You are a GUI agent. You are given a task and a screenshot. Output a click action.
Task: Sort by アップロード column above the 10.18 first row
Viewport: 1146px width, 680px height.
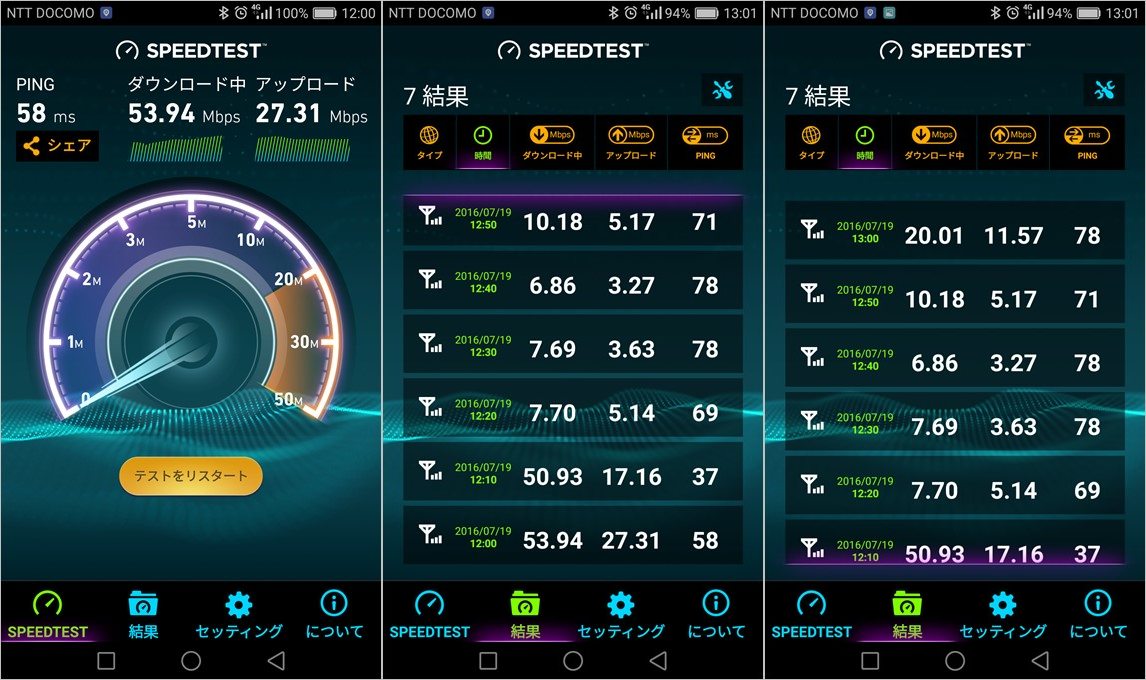tap(631, 142)
